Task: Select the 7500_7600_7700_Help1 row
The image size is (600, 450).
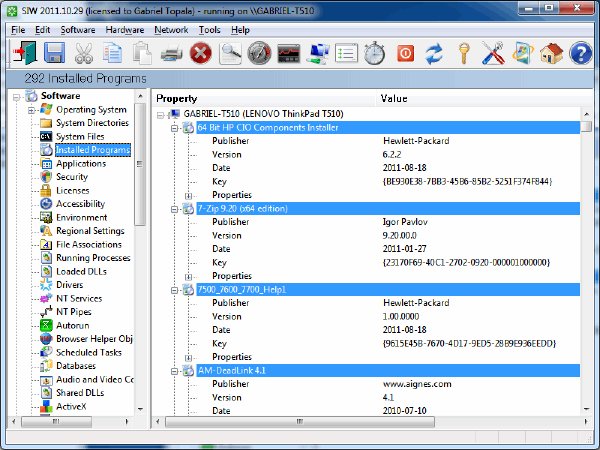Action: (x=388, y=290)
